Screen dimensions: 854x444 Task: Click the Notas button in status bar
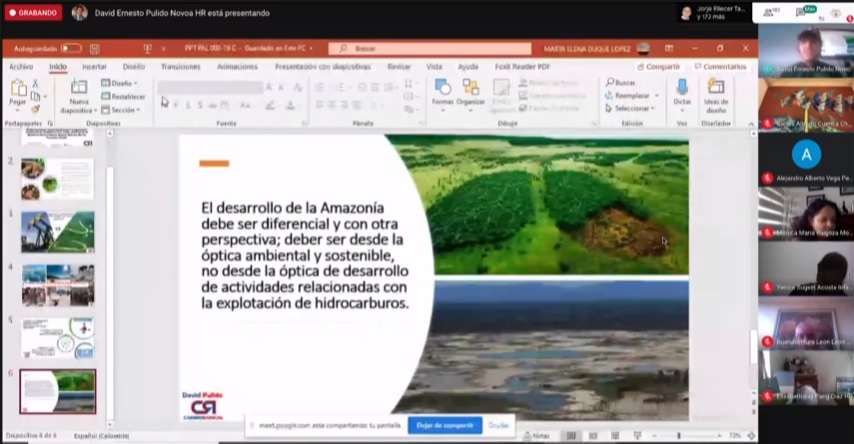pos(536,436)
